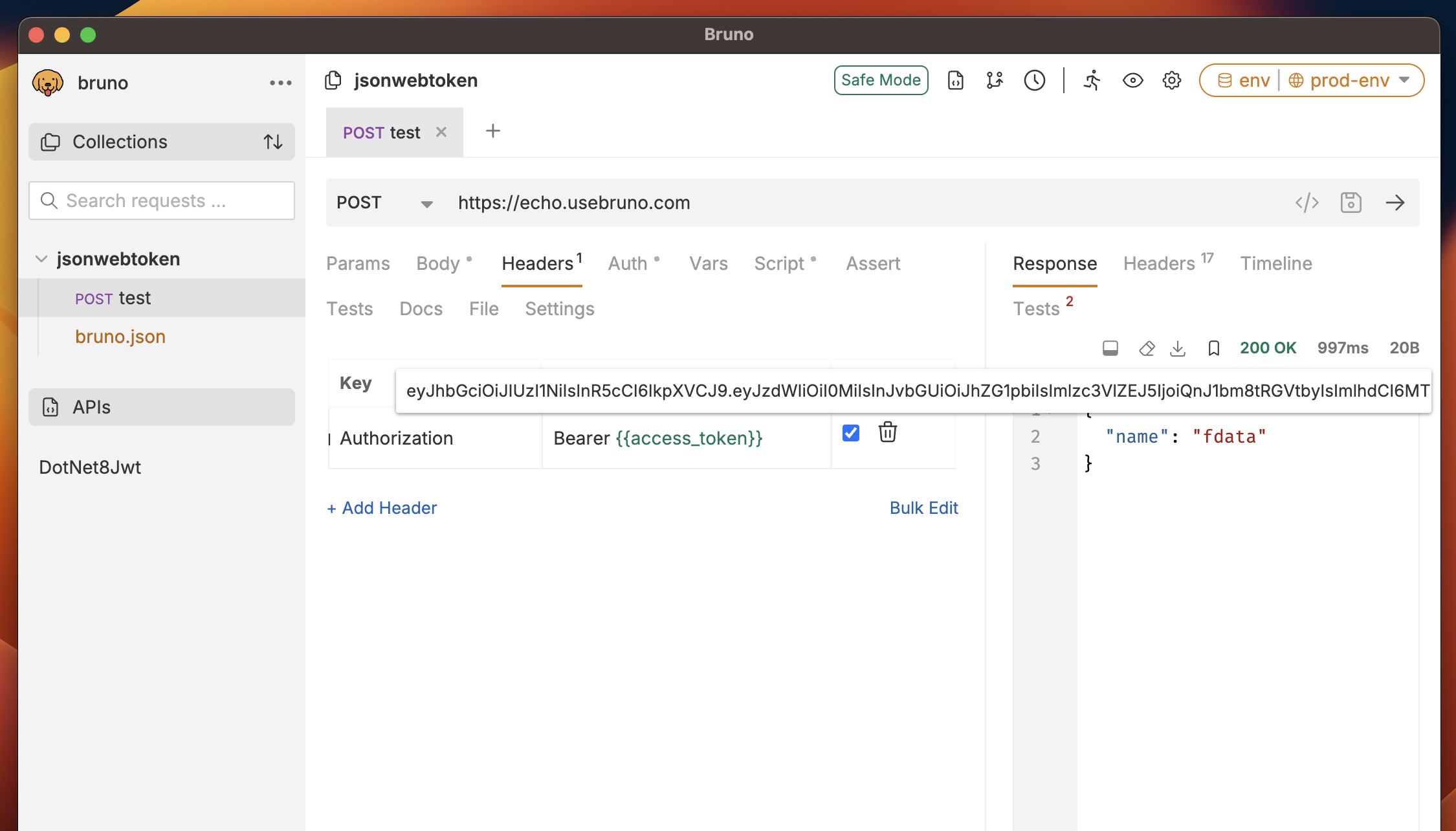The image size is (1456, 831).
Task: Open the request history clock icon
Action: [1033, 80]
